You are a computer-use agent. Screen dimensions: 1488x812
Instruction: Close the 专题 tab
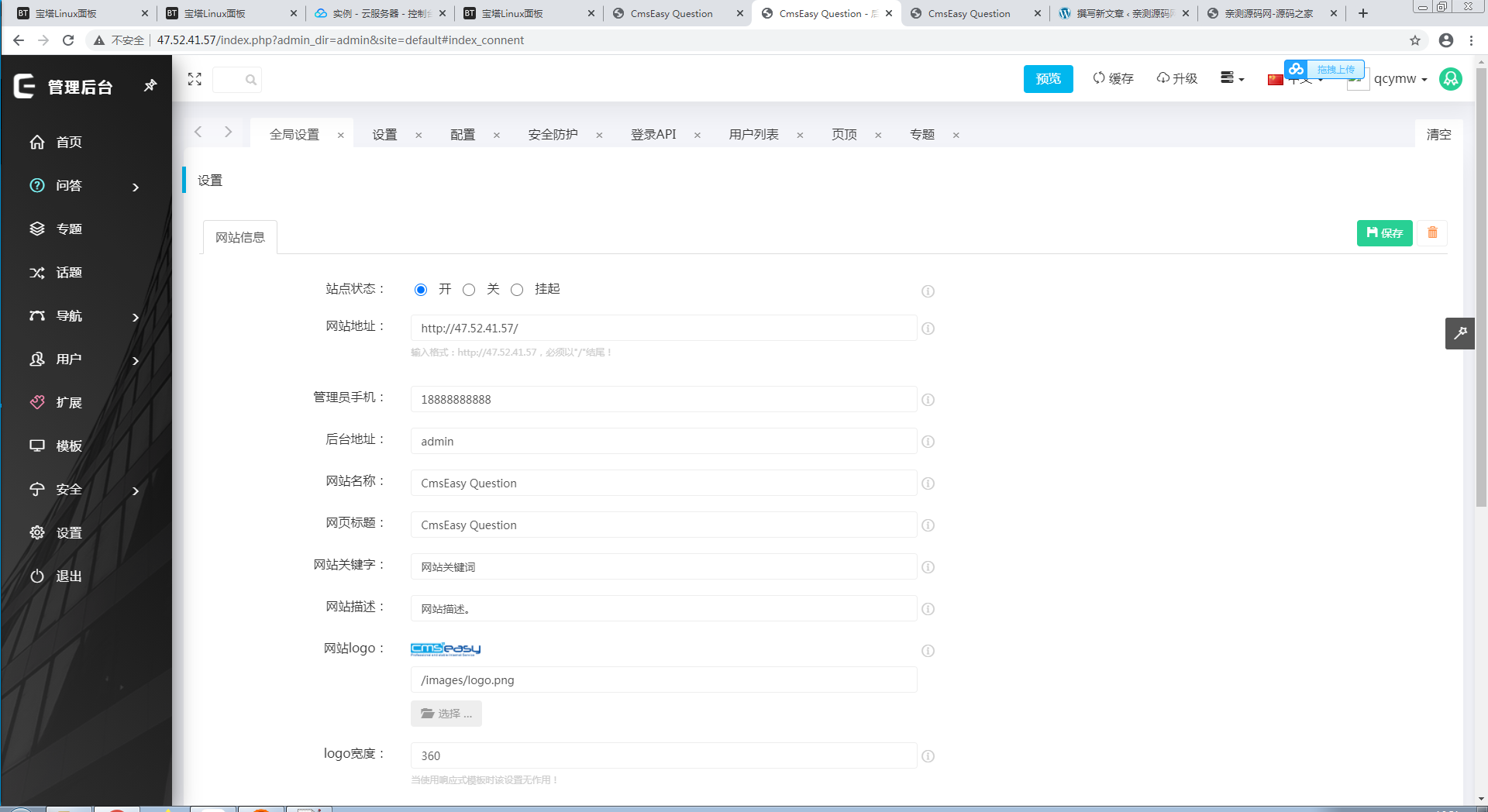click(956, 135)
